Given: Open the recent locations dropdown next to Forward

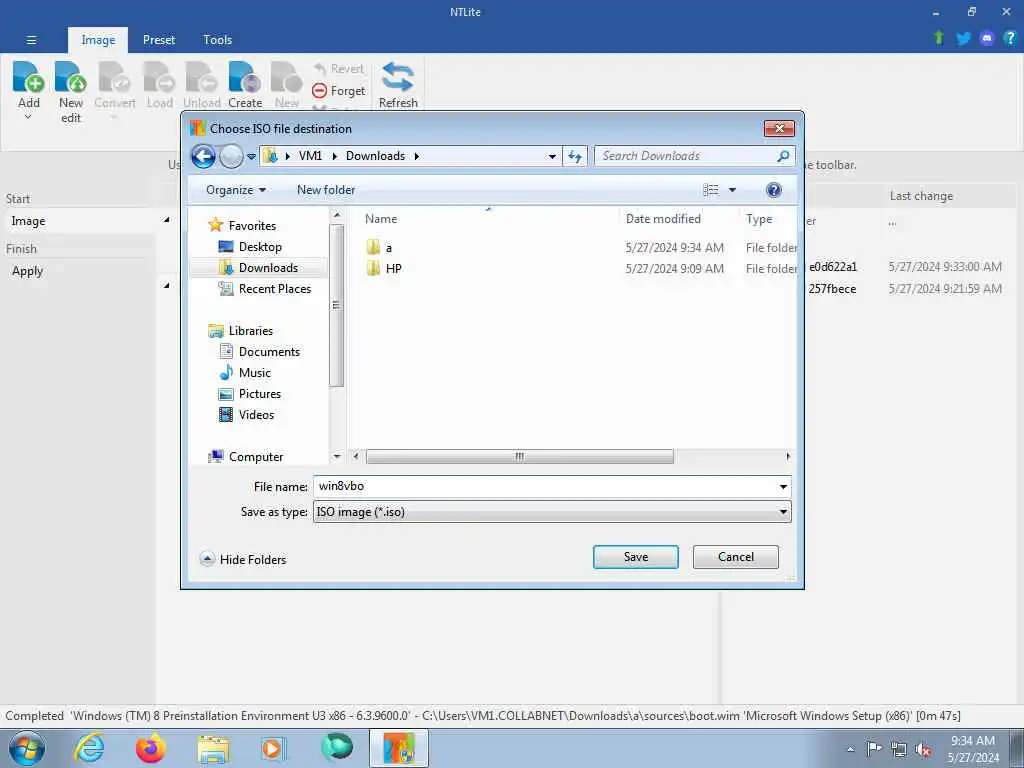Looking at the screenshot, I should 251,157.
